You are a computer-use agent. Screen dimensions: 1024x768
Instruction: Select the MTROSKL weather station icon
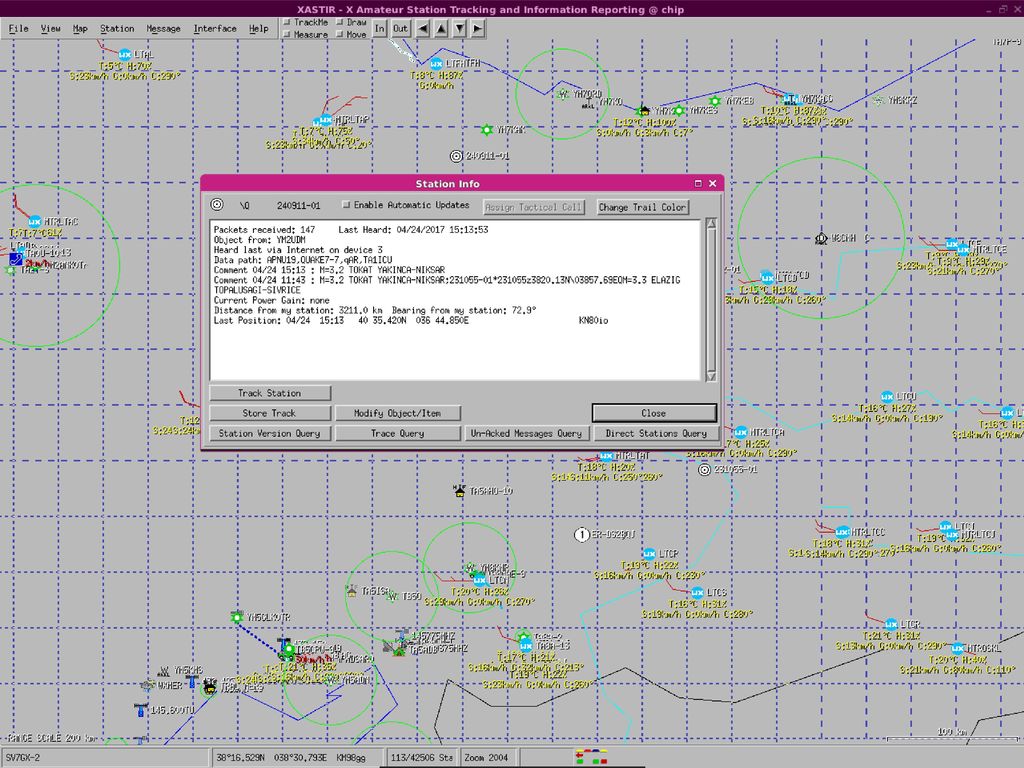957,648
